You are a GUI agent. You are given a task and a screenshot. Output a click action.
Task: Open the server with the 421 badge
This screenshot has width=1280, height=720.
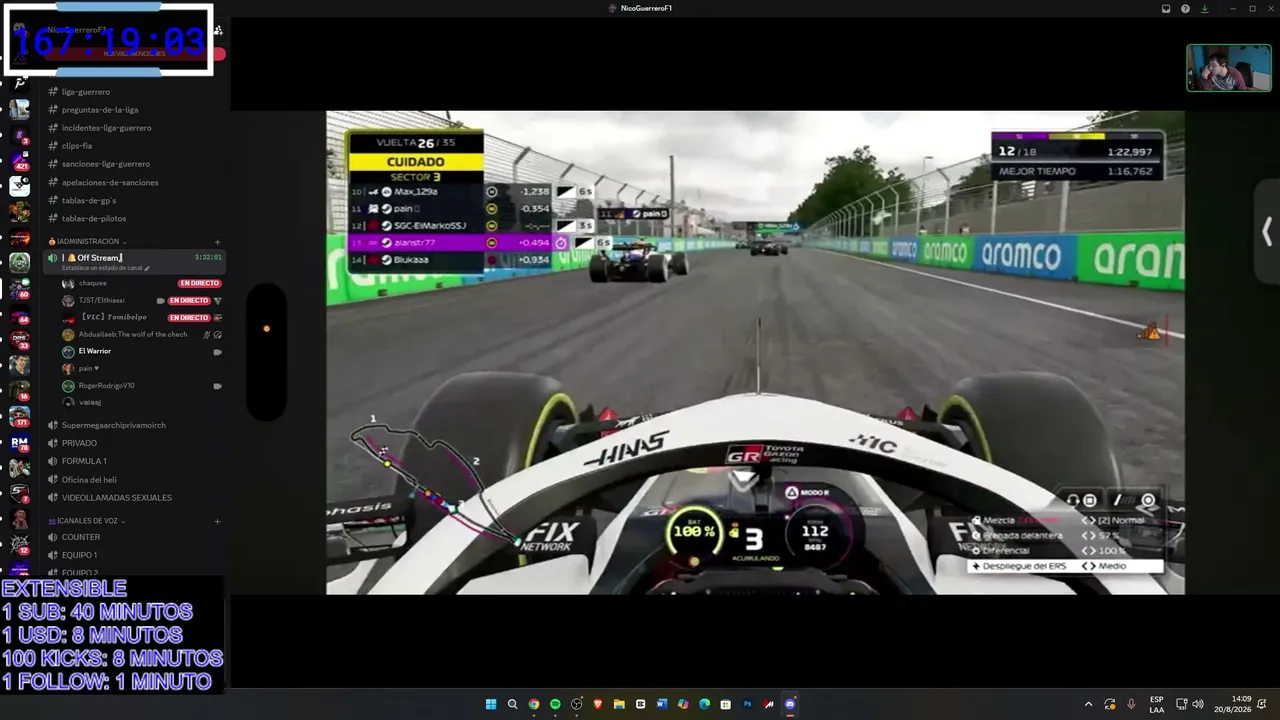click(x=20, y=160)
